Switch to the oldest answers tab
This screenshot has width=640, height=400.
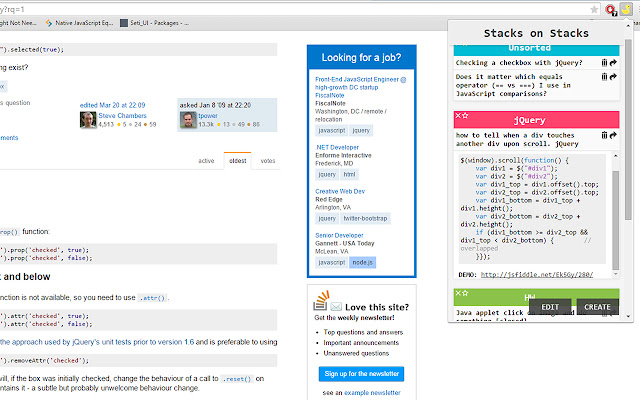point(238,161)
